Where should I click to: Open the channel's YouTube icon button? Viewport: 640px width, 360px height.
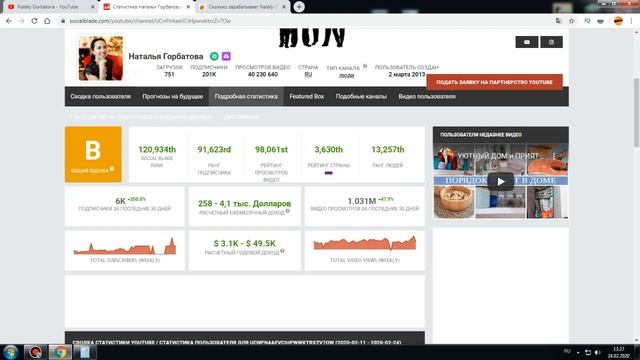click(x=527, y=42)
